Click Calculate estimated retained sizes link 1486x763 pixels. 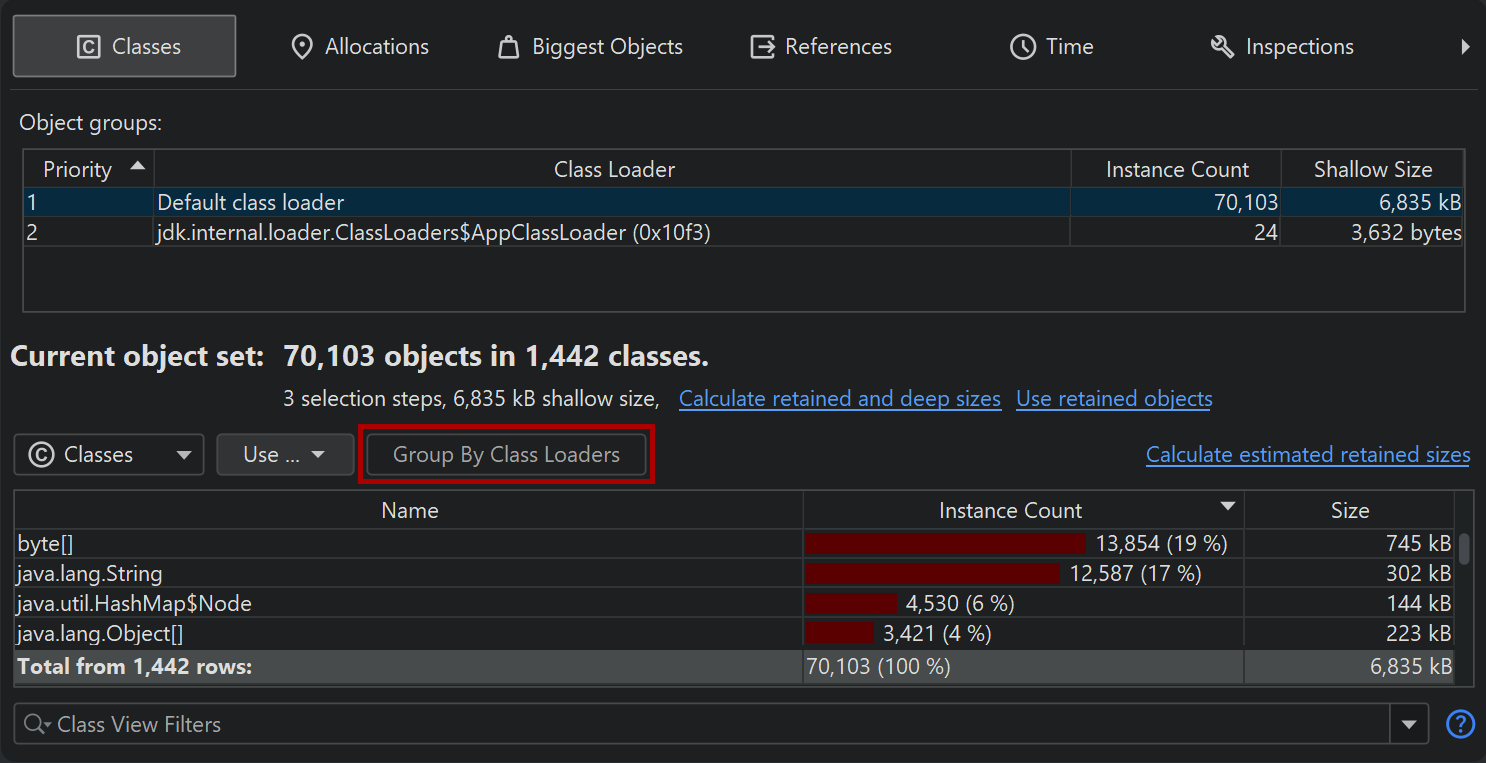click(x=1307, y=455)
